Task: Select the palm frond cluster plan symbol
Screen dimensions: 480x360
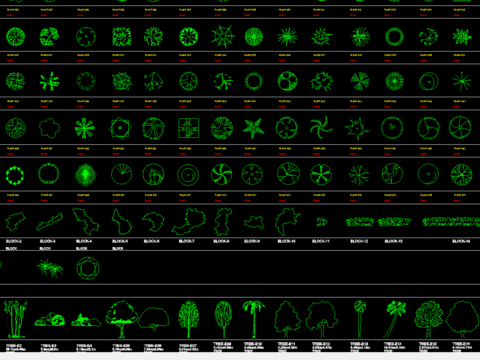Action: click(50, 268)
